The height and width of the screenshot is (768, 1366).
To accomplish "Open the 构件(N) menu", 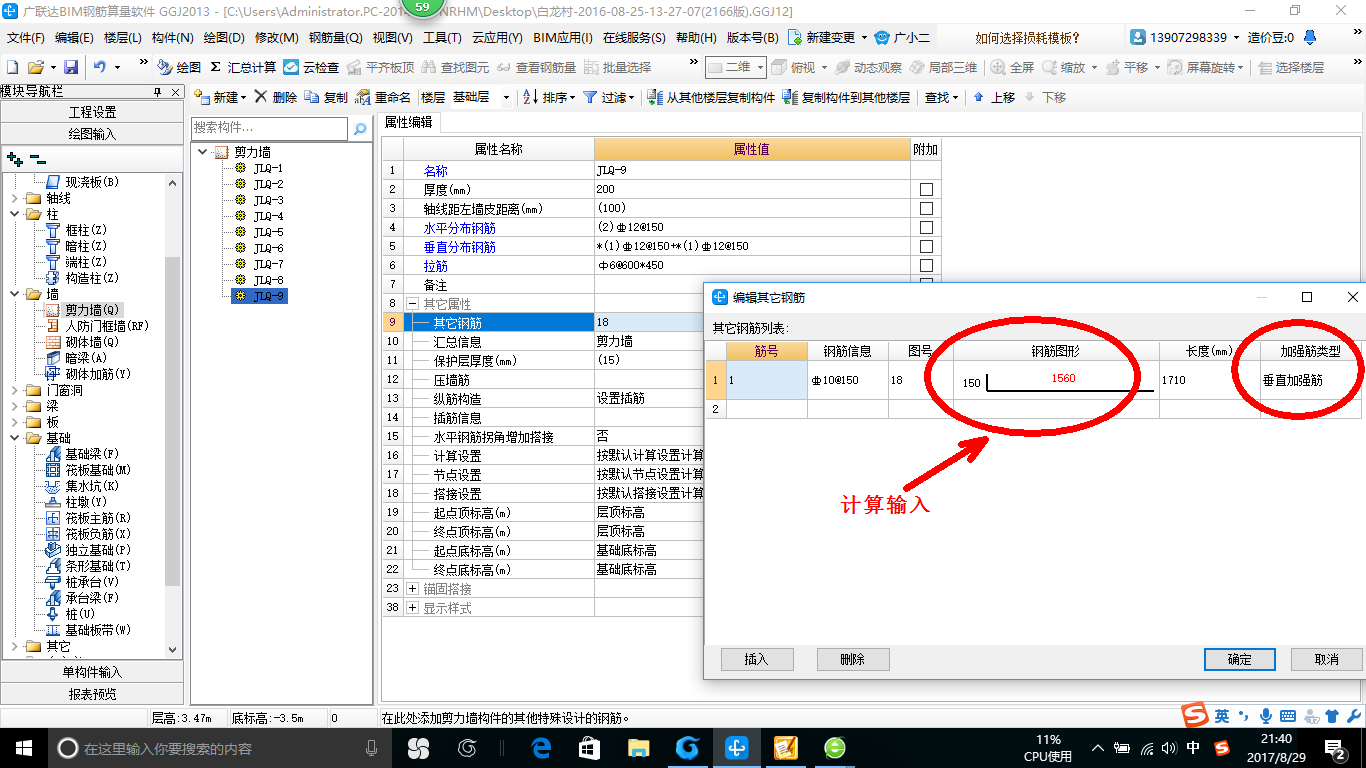I will [x=172, y=38].
